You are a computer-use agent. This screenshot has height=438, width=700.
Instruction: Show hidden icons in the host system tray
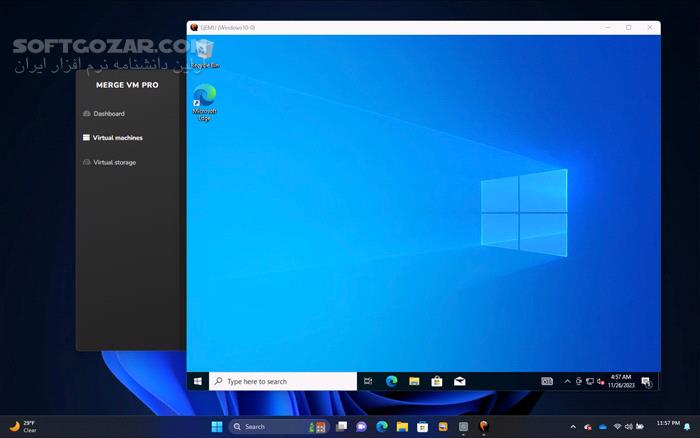tap(573, 427)
